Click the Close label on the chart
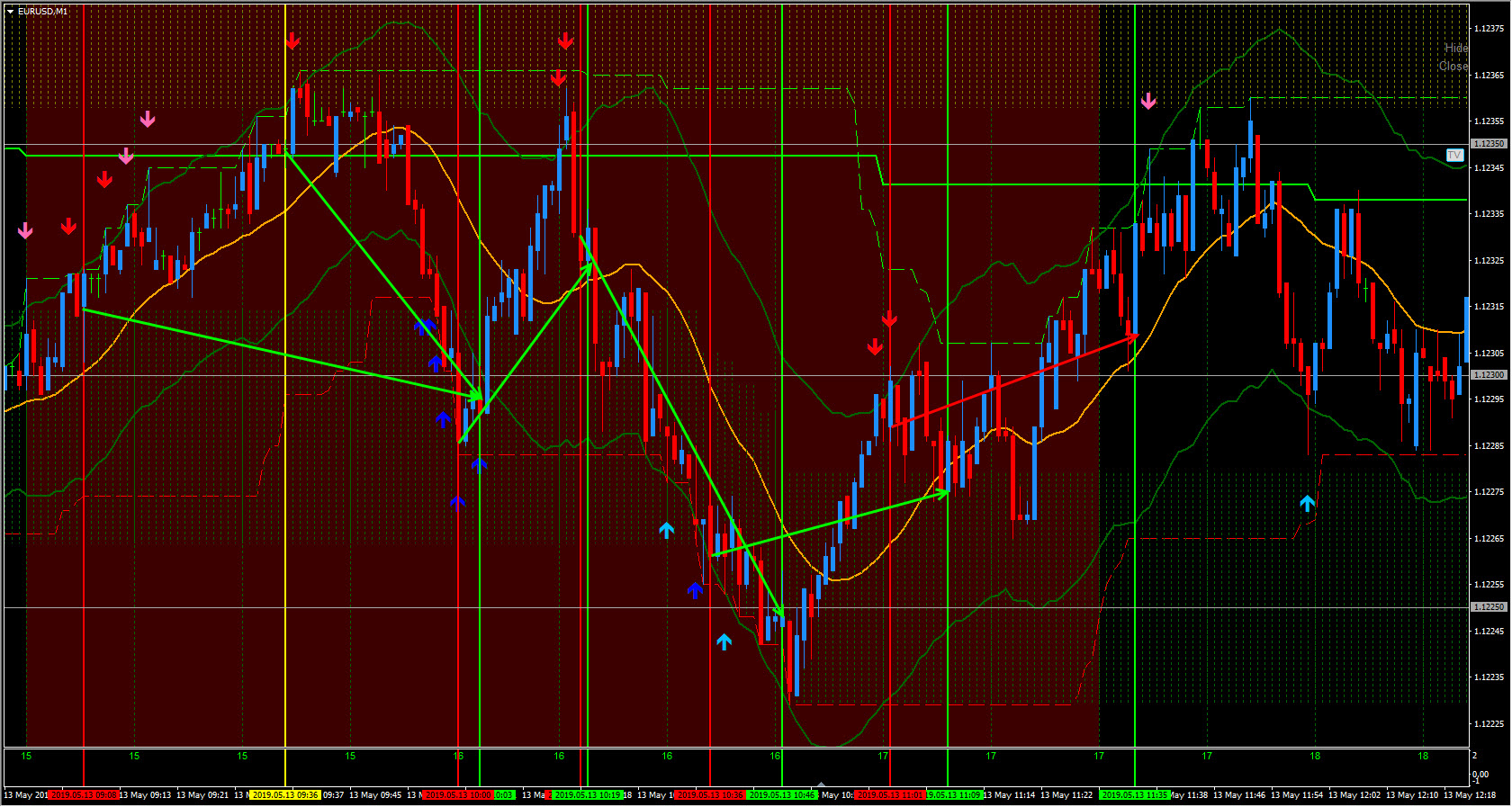 tap(1453, 67)
